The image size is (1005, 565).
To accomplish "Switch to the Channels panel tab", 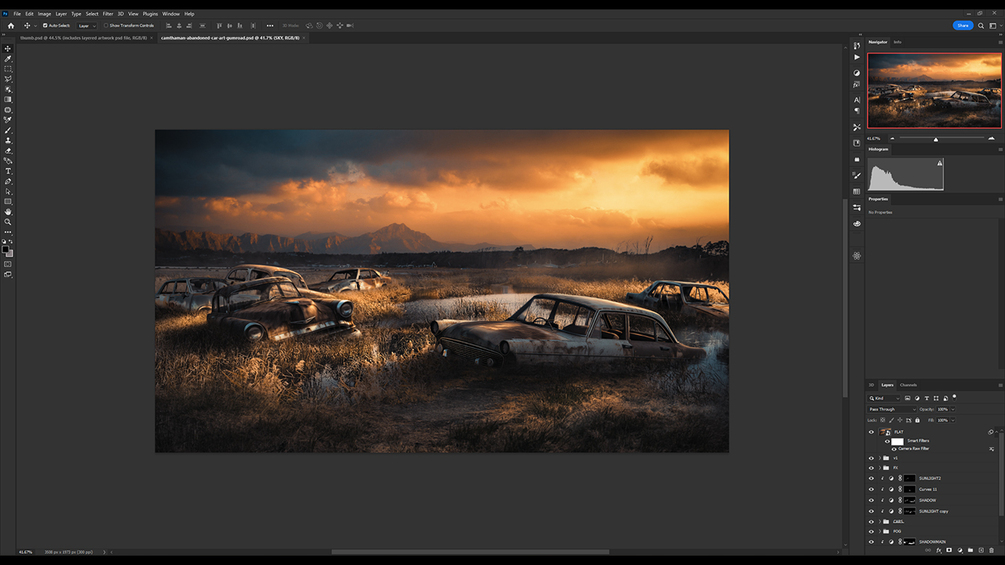I will pyautogui.click(x=908, y=385).
